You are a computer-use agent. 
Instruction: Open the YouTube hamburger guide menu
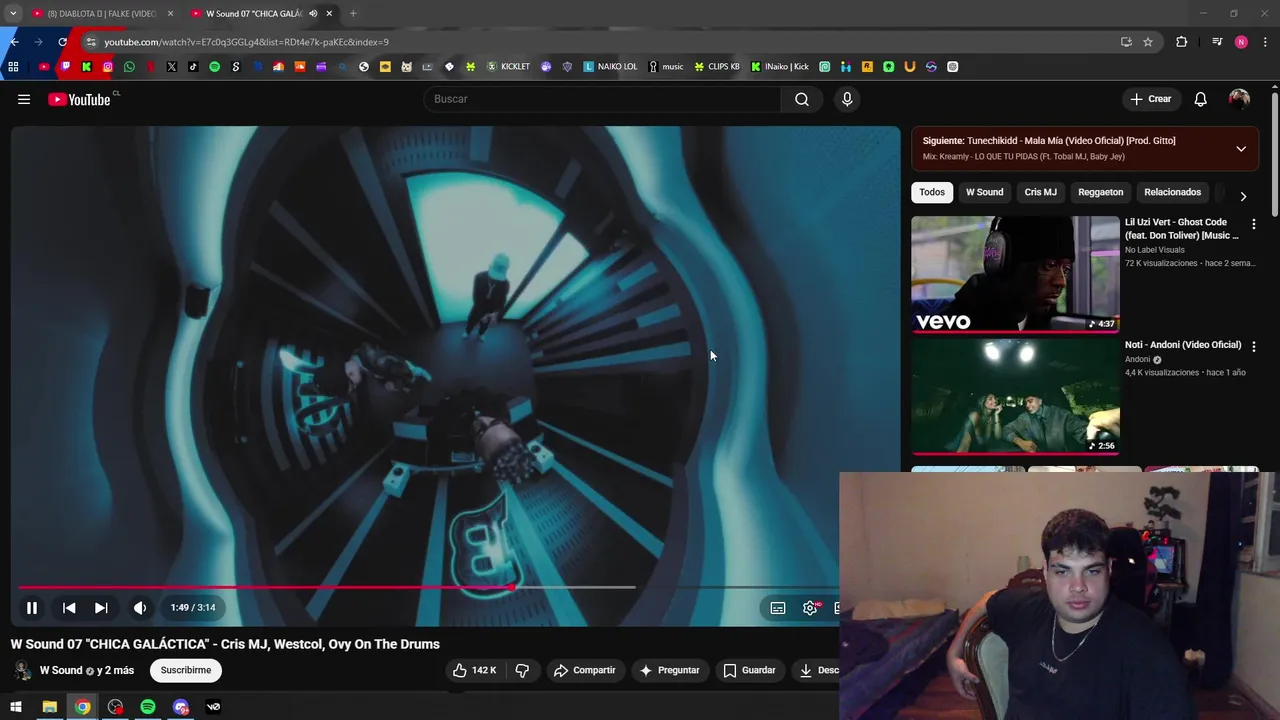tap(24, 99)
